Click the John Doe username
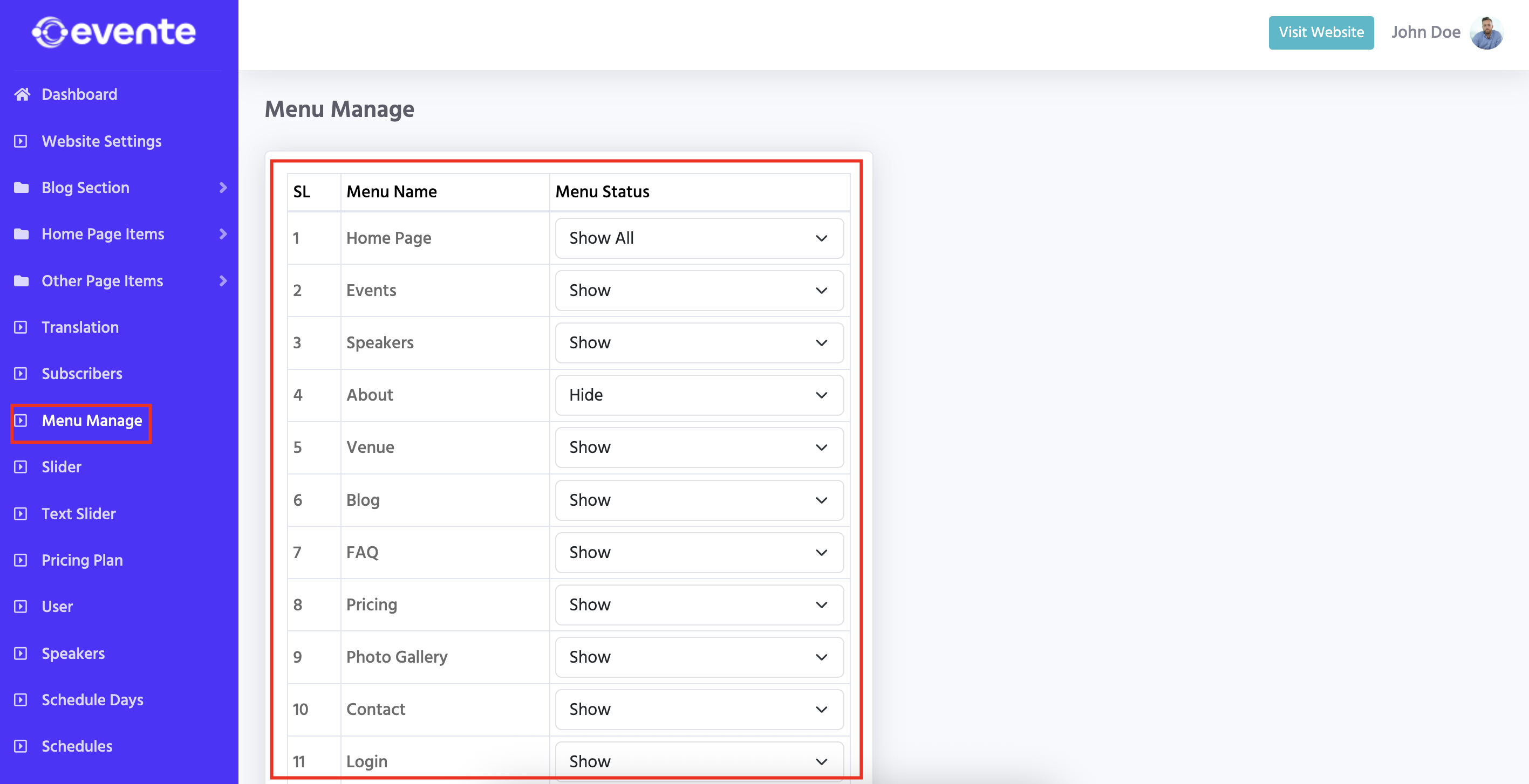 [1425, 32]
